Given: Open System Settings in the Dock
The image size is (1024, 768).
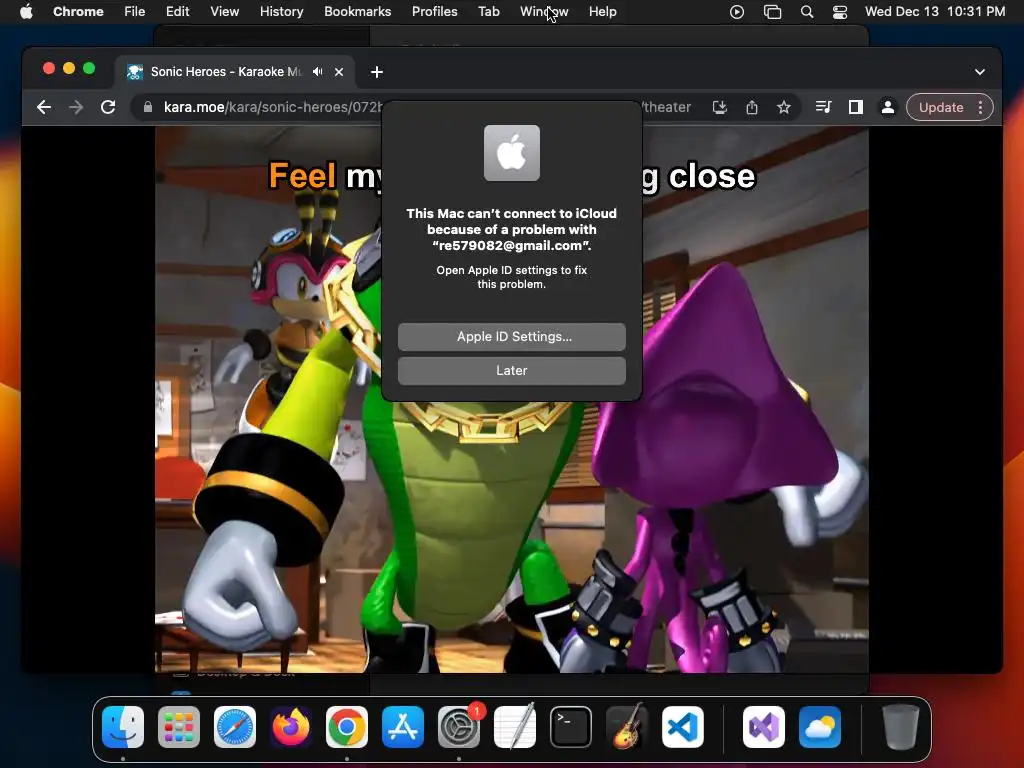Looking at the screenshot, I should point(459,727).
